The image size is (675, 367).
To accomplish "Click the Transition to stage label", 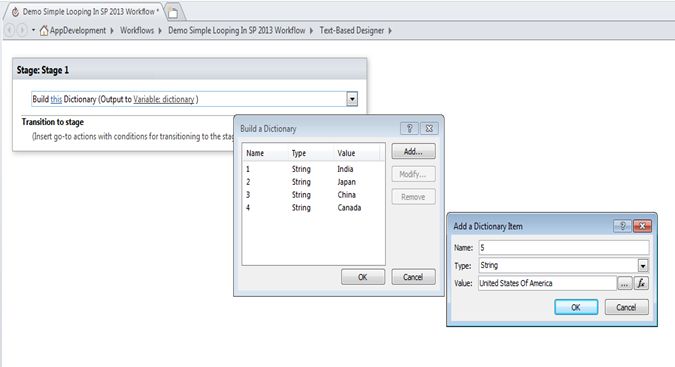I will (x=53, y=122).
